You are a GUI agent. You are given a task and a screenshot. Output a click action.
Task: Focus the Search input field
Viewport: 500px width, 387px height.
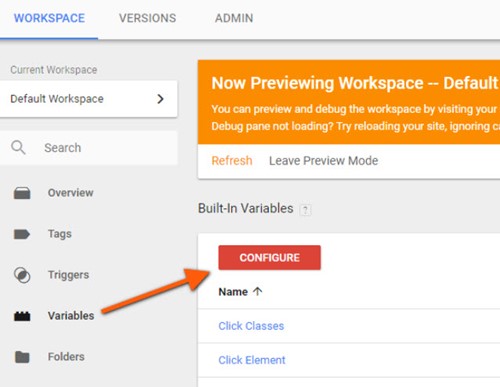[x=89, y=148]
